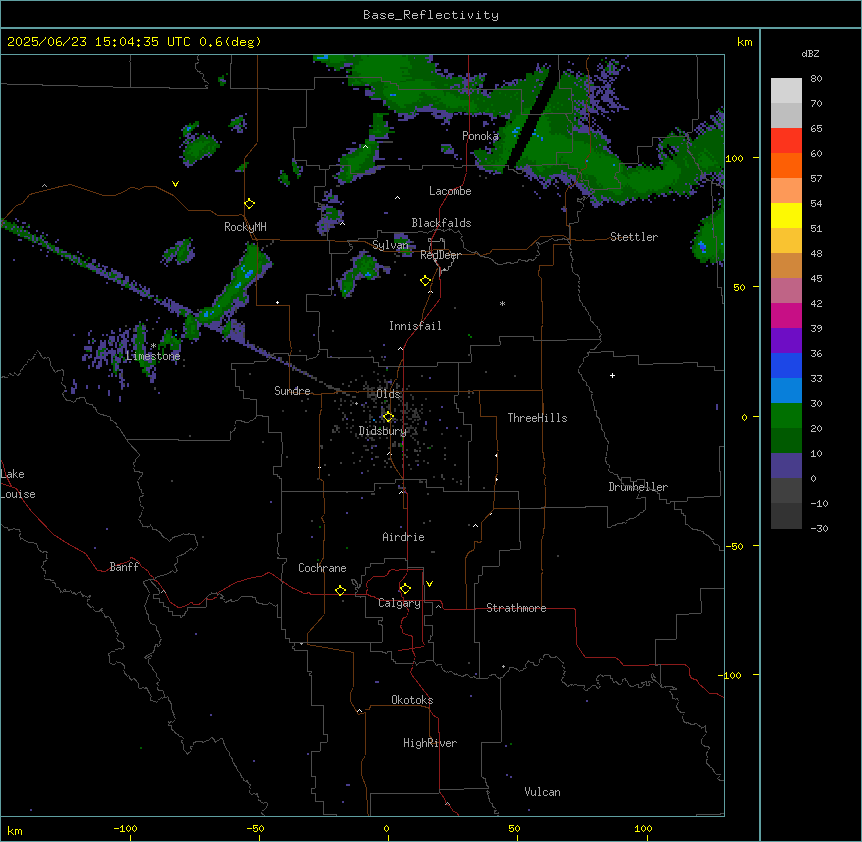Click the ThreeHills map label
The height and width of the screenshot is (842, 862).
537,418
